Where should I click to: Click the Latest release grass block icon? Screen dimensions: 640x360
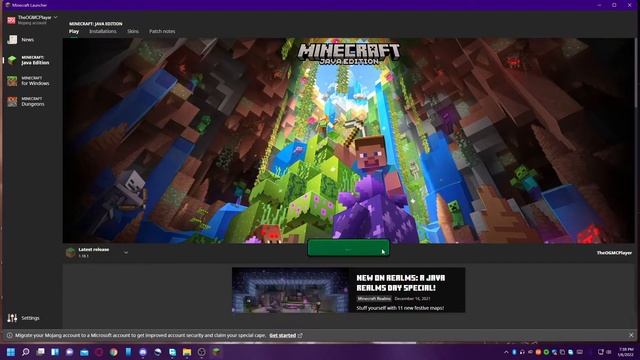point(71,253)
